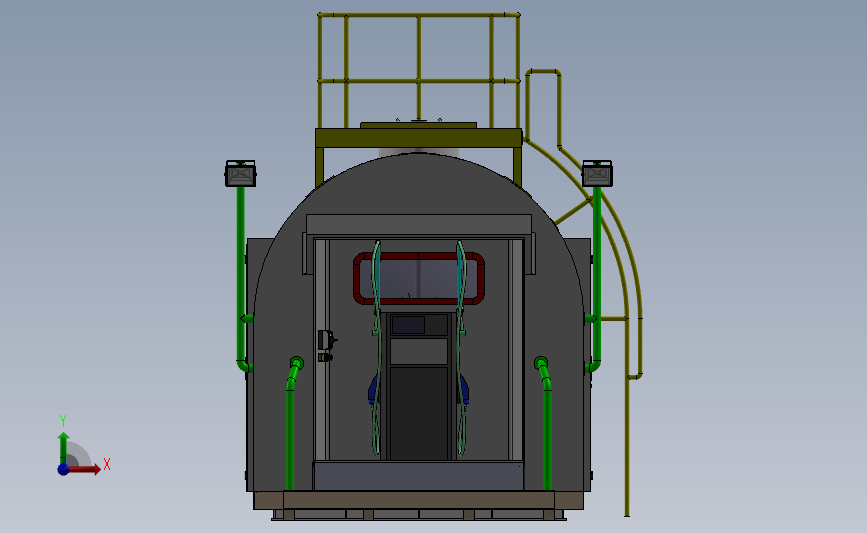Select the left floodlight on the green pole
The width and height of the screenshot is (867, 533).
point(241,174)
